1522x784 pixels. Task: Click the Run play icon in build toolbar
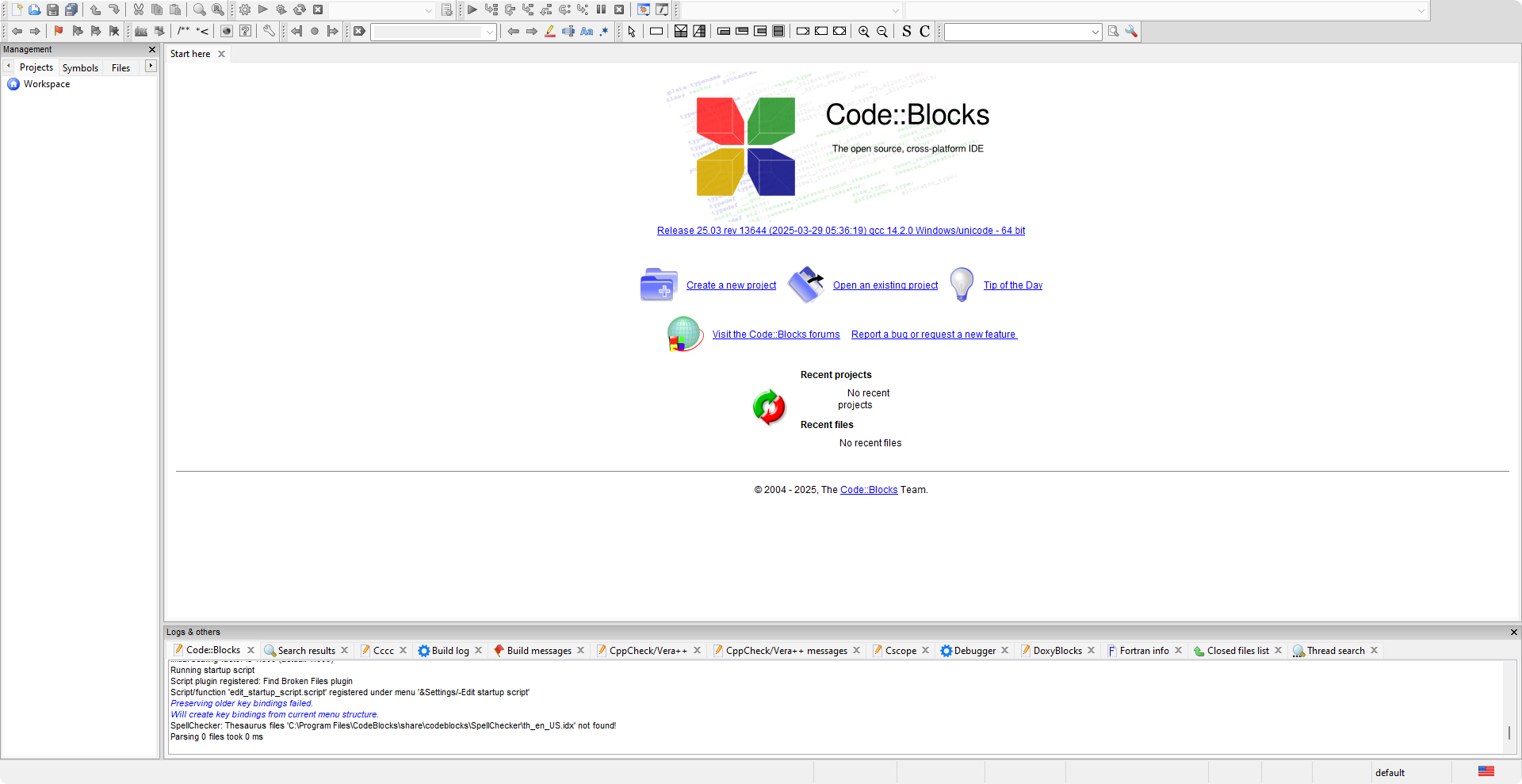pyautogui.click(x=263, y=10)
